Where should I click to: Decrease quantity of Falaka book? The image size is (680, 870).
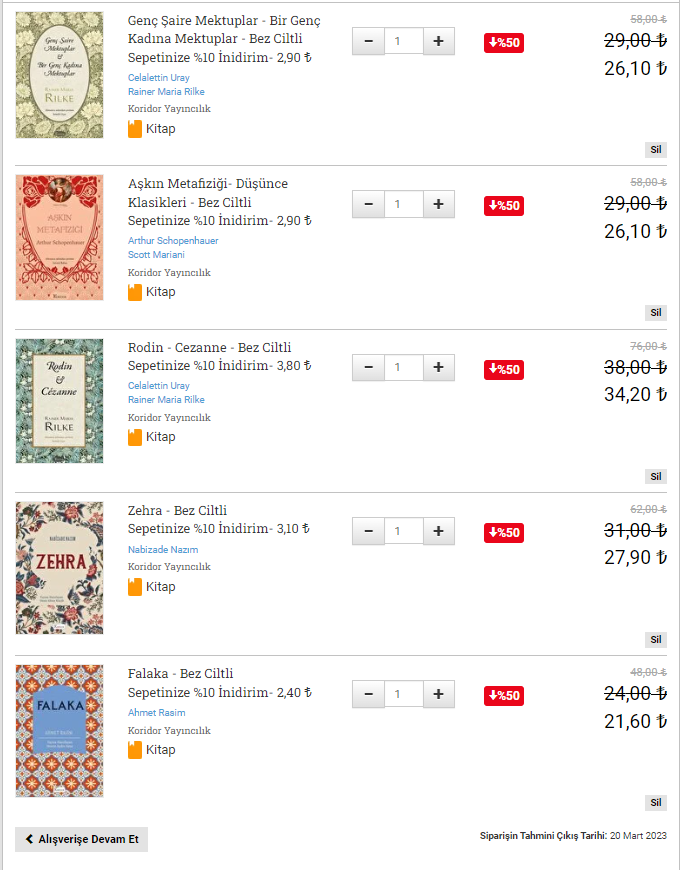pyautogui.click(x=368, y=694)
